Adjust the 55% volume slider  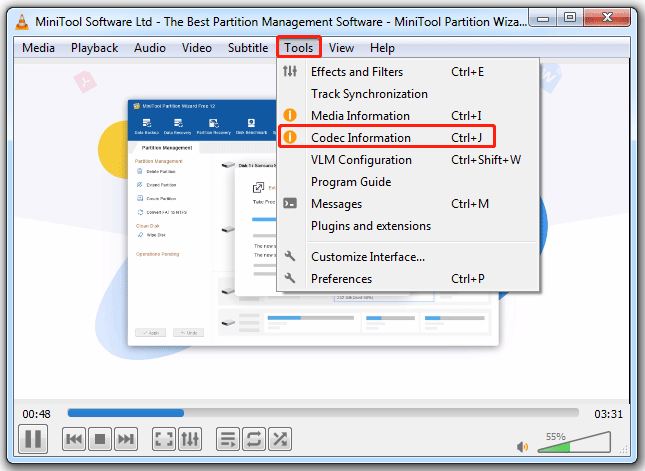(574, 442)
